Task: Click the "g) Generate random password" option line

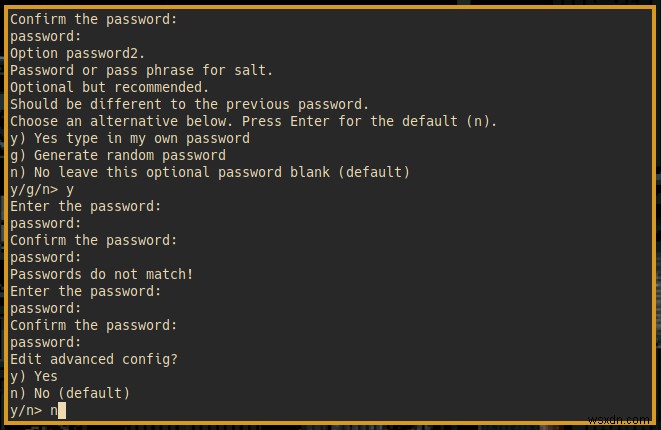Action: [118, 155]
